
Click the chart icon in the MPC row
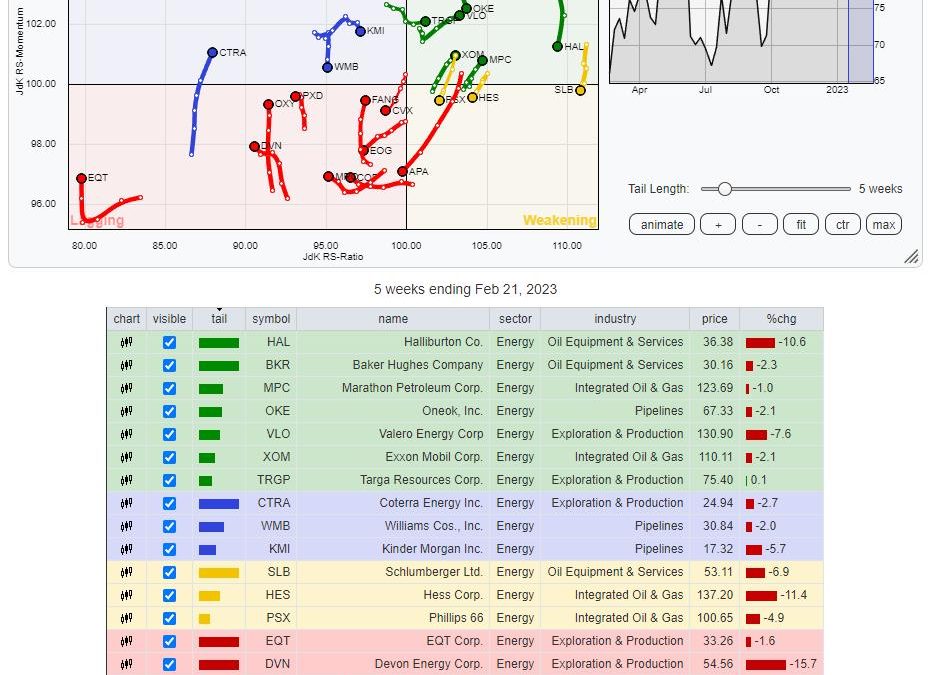pyautogui.click(x=126, y=388)
